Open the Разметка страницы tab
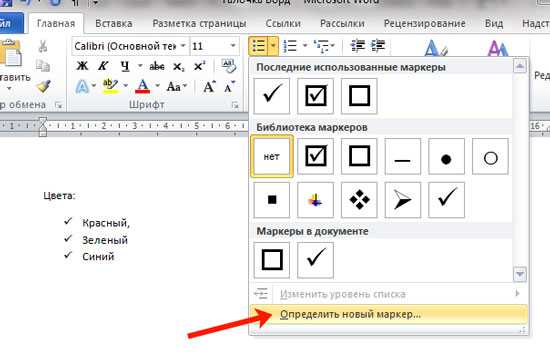The height and width of the screenshot is (360, 550). [x=199, y=24]
